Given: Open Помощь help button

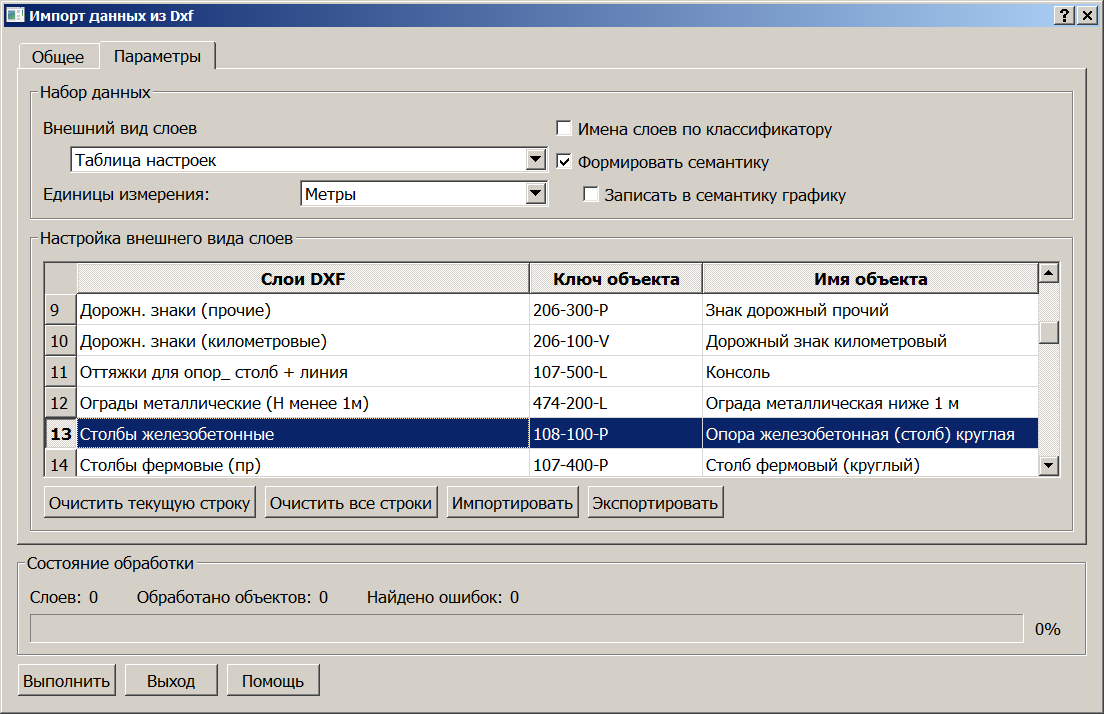Looking at the screenshot, I should [273, 681].
